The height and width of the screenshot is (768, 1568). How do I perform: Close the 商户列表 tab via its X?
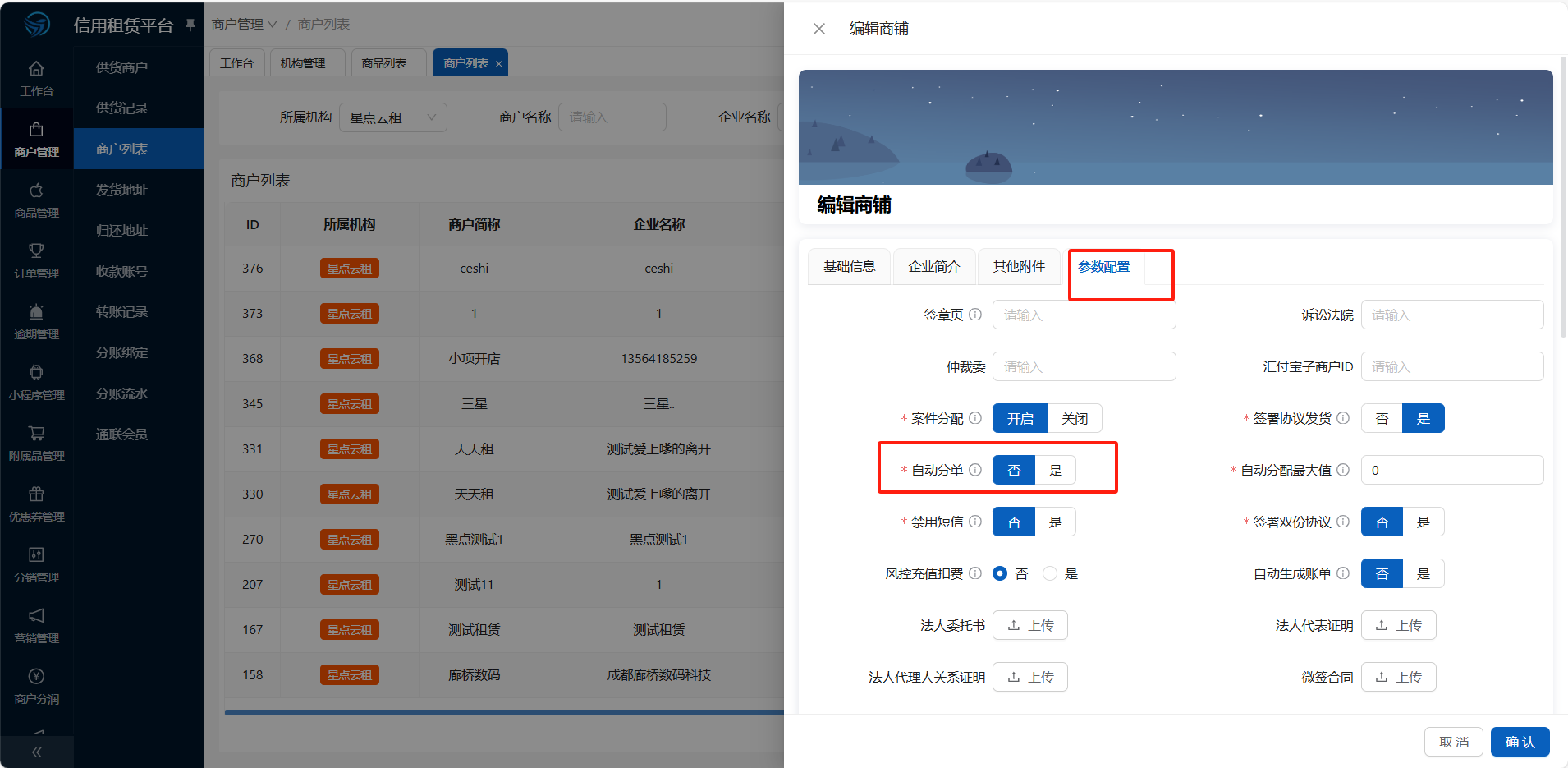[498, 64]
